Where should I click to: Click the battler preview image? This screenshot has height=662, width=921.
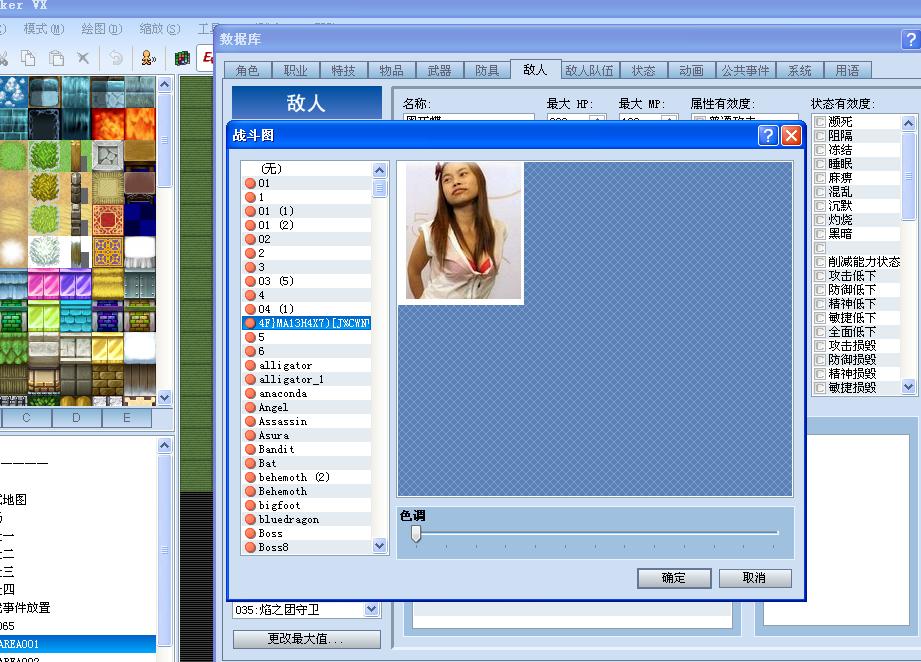[x=463, y=233]
